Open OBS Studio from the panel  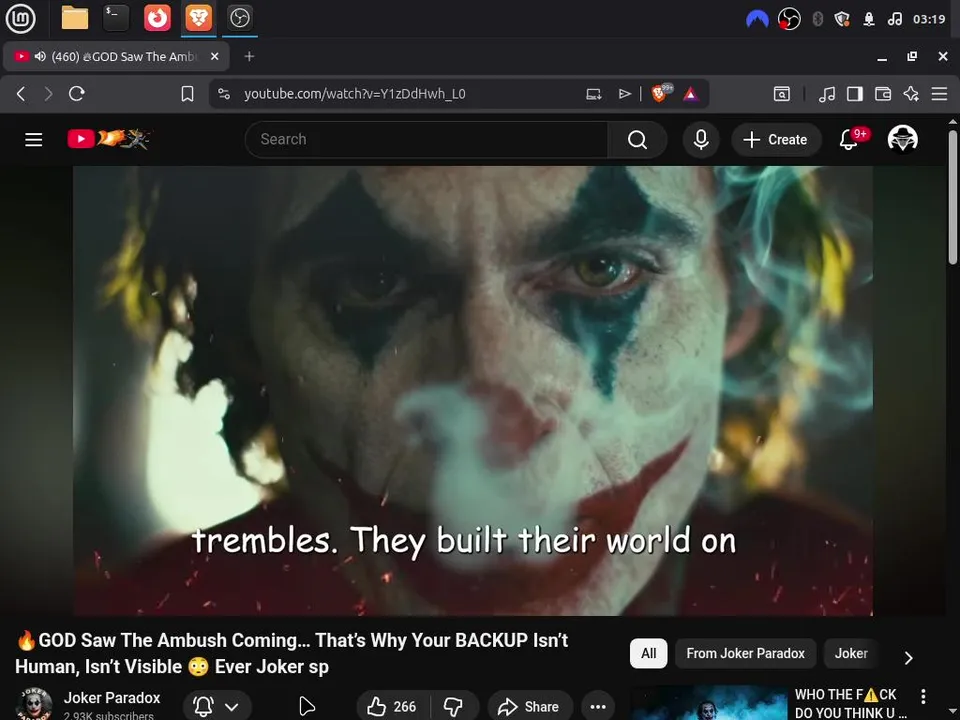(239, 18)
